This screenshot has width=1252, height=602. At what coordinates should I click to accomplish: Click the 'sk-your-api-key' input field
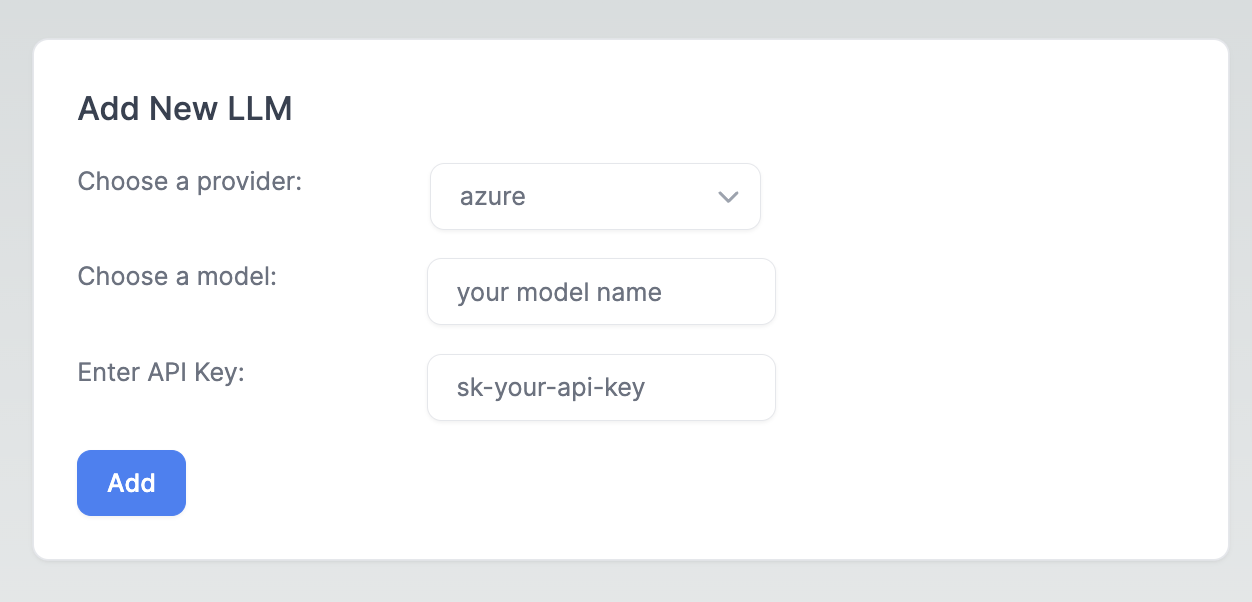(601, 387)
